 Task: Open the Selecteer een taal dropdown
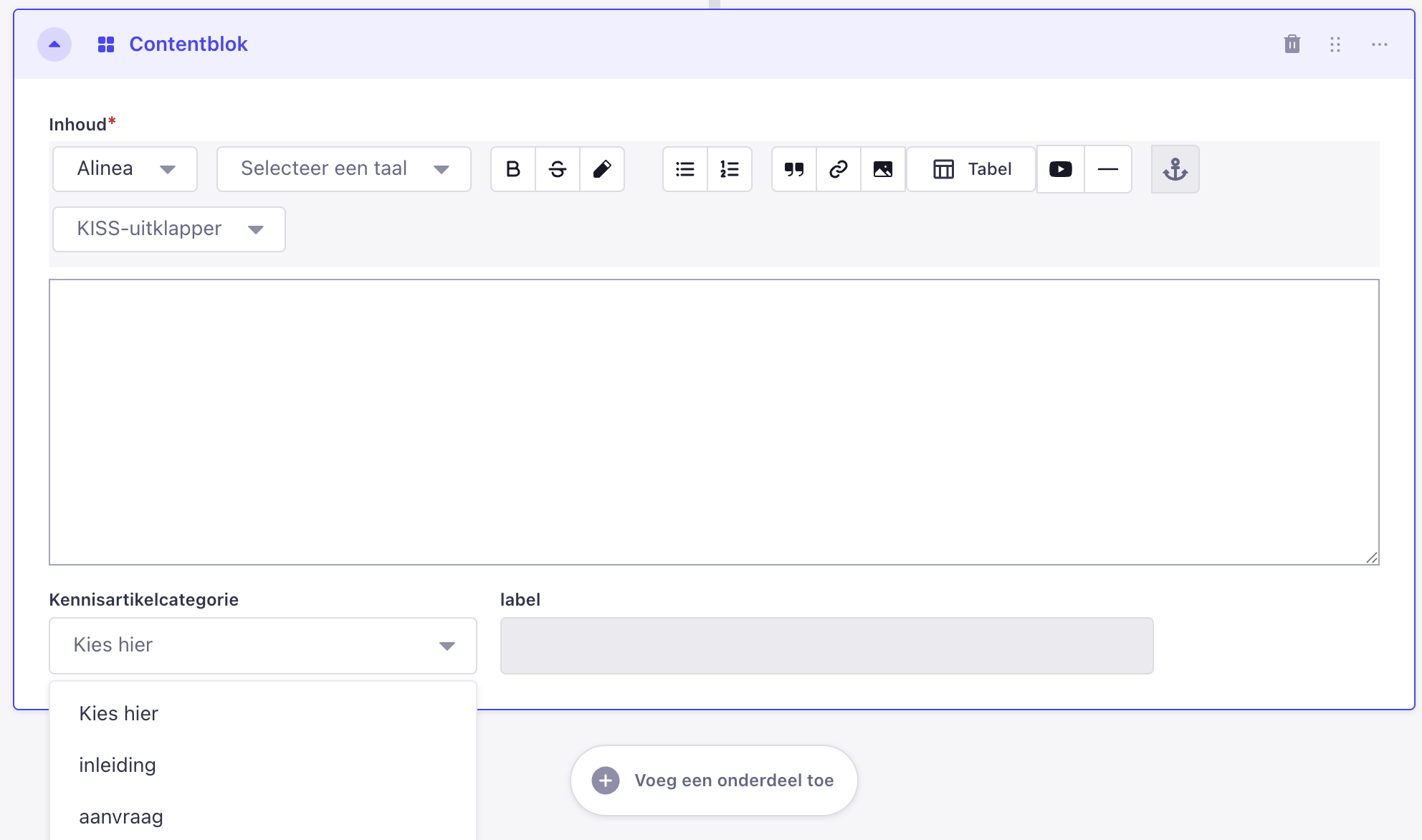click(x=344, y=169)
